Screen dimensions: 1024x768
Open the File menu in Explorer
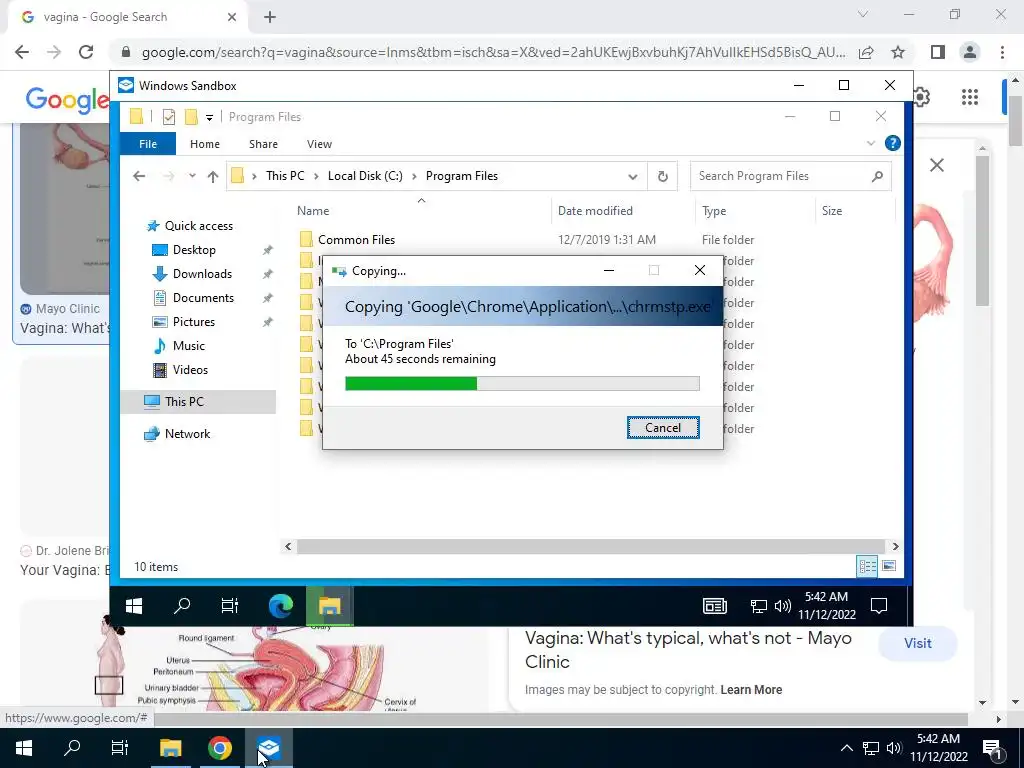tap(148, 144)
